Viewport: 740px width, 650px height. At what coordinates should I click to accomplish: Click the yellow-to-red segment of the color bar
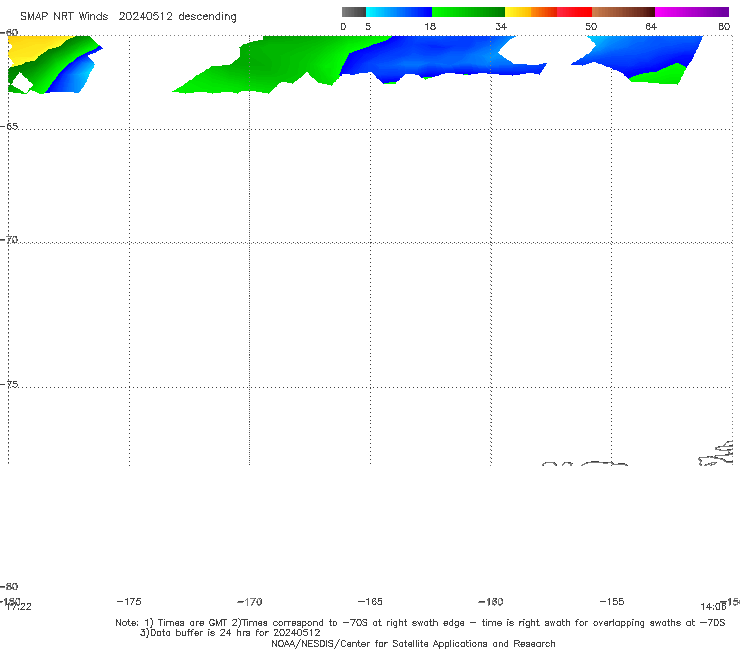tap(548, 12)
